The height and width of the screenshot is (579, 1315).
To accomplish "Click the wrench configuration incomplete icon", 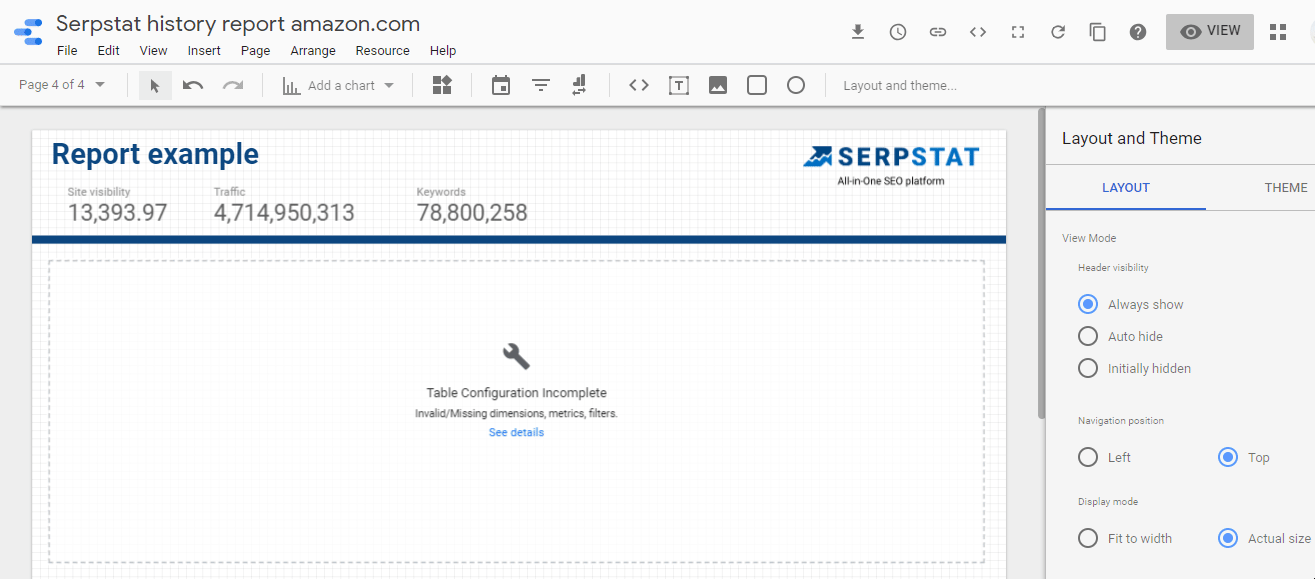I will [x=516, y=356].
